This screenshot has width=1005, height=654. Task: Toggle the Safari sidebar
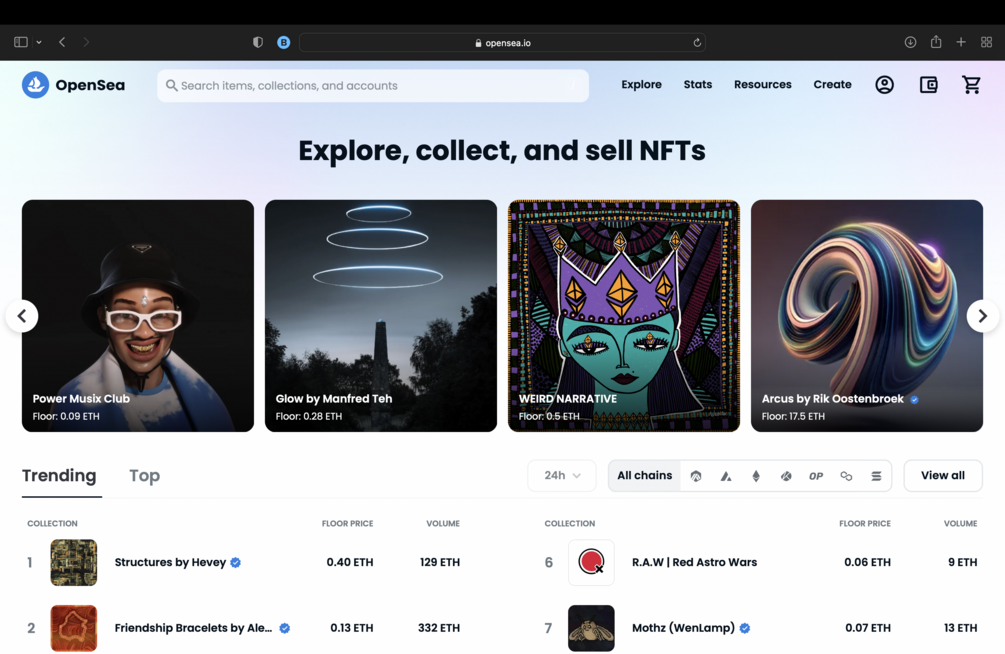click(21, 42)
